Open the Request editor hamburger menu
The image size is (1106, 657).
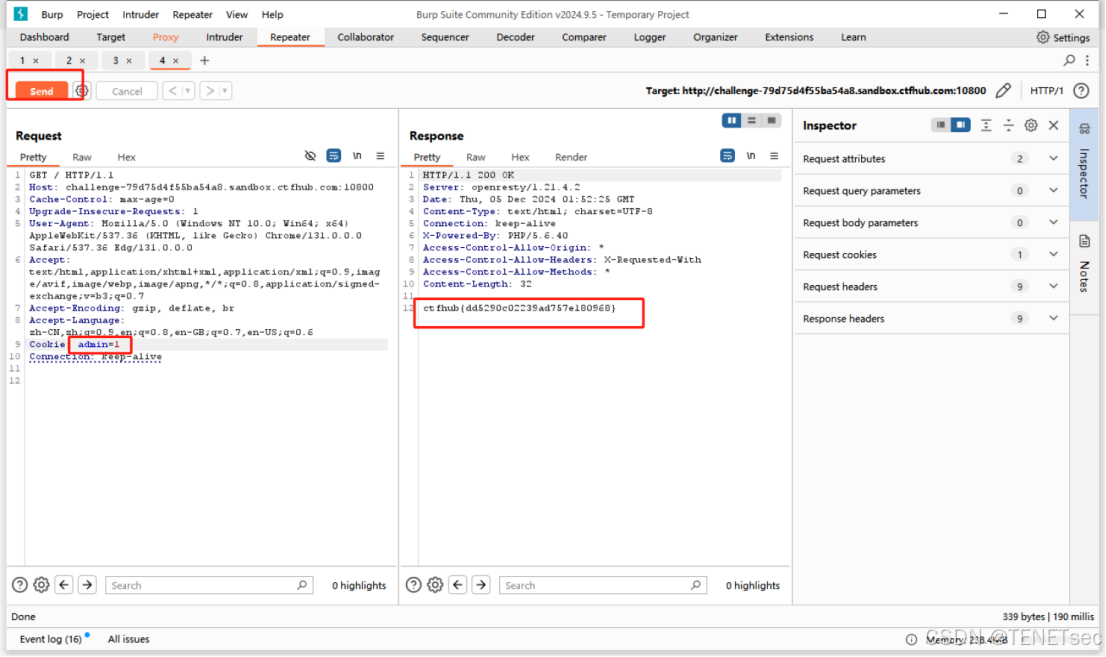pos(379,157)
